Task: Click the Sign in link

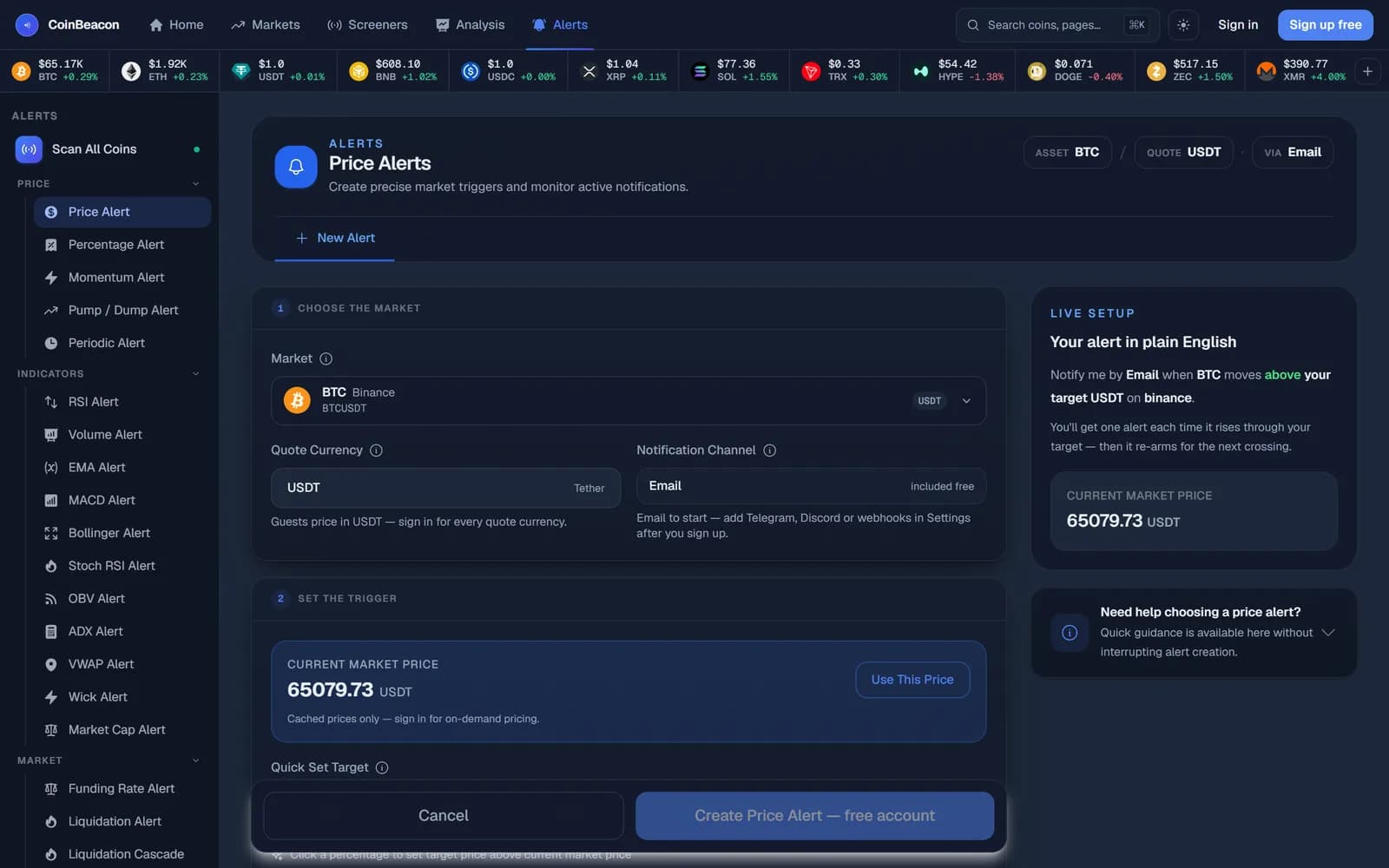Action: pyautogui.click(x=1238, y=25)
